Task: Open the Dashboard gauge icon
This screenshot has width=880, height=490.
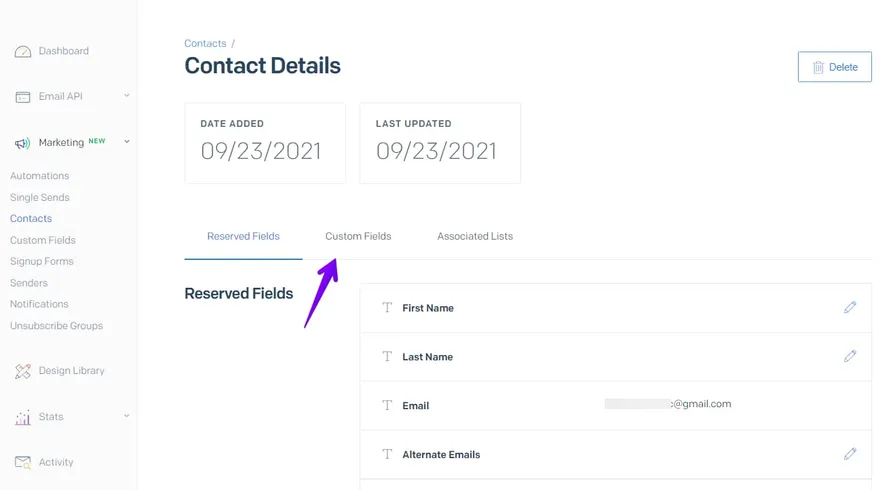Action: 22,52
